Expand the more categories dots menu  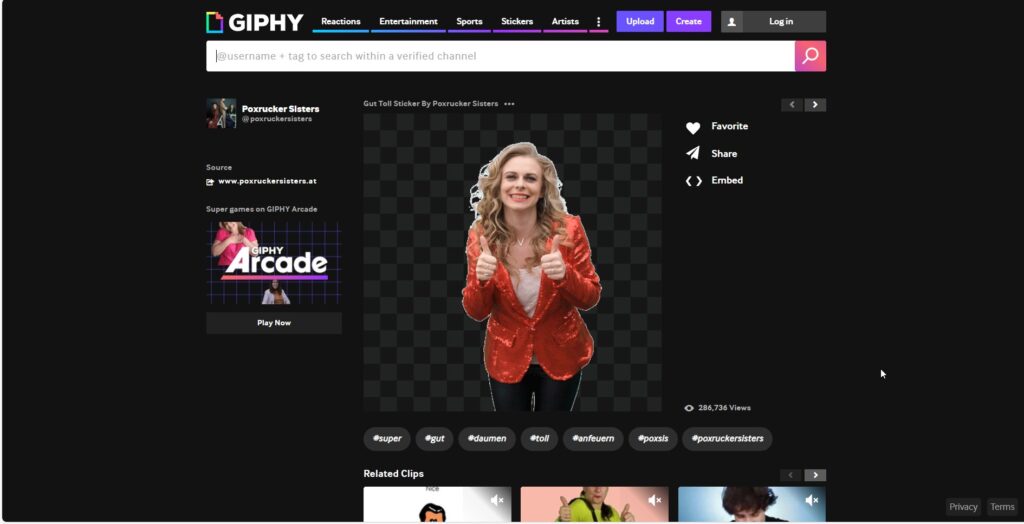(599, 22)
